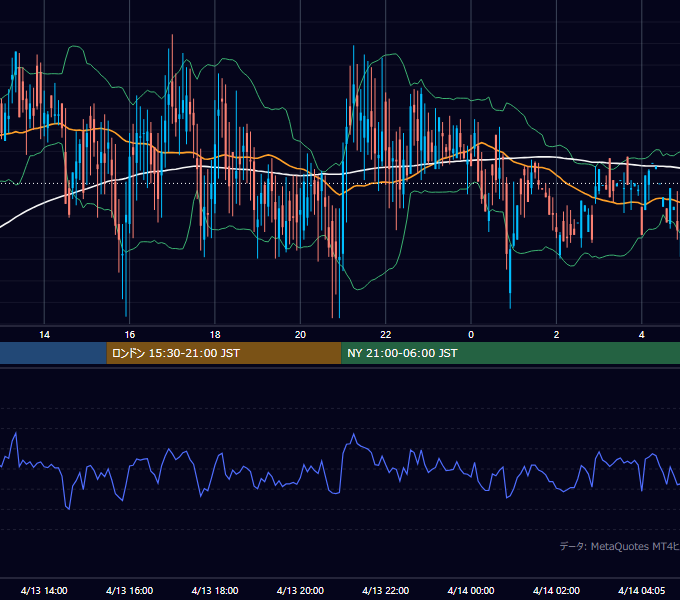Click the 4/13 20:00 date label
This screenshot has height=600, width=680.
300,590
